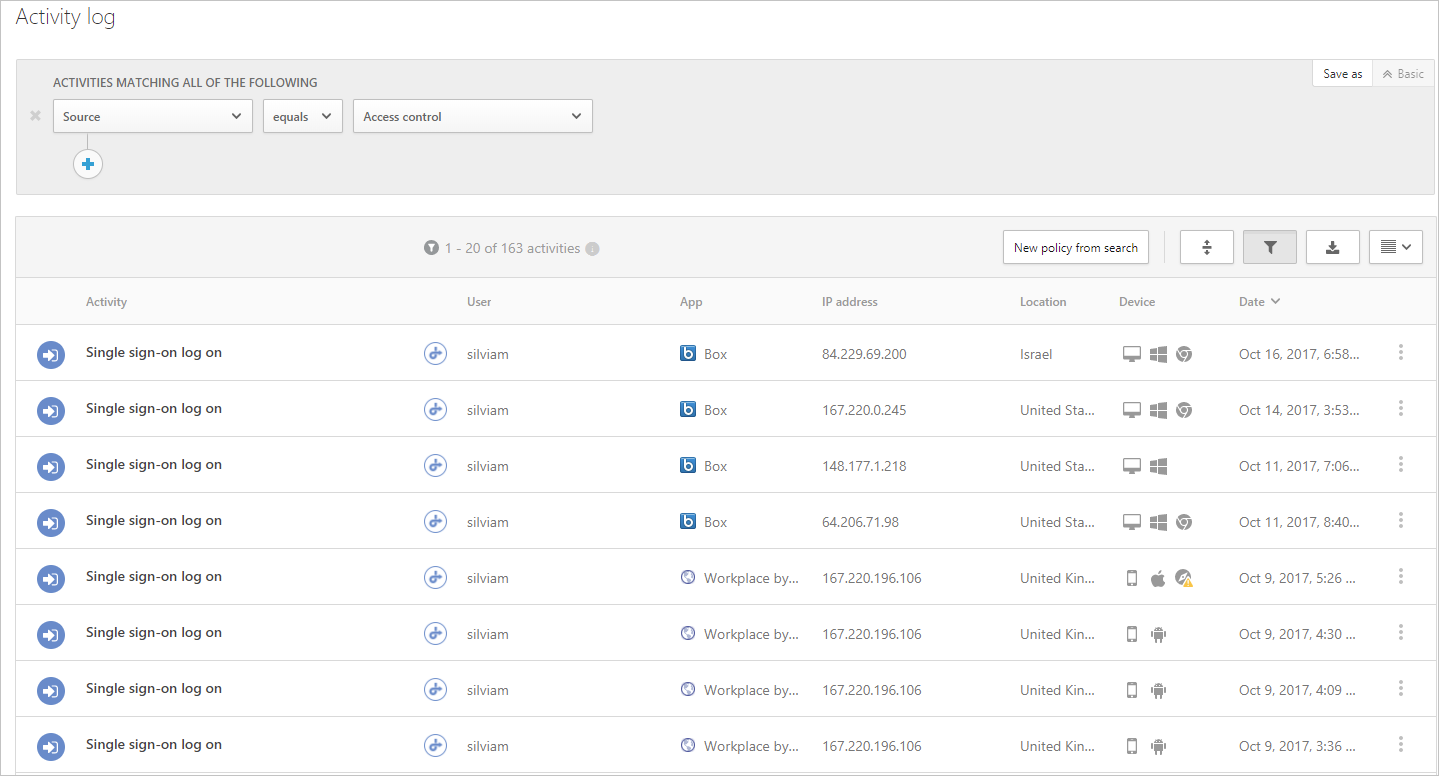
Task: Toggle the filter panel button
Action: (x=1269, y=246)
